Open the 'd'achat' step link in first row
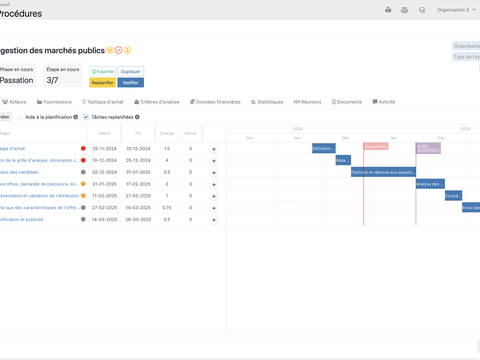The width and height of the screenshot is (480, 360). 12,149
